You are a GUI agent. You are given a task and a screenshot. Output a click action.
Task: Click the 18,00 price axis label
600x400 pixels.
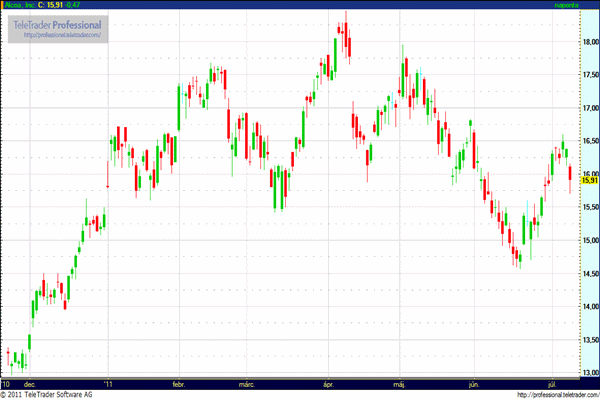pos(589,42)
